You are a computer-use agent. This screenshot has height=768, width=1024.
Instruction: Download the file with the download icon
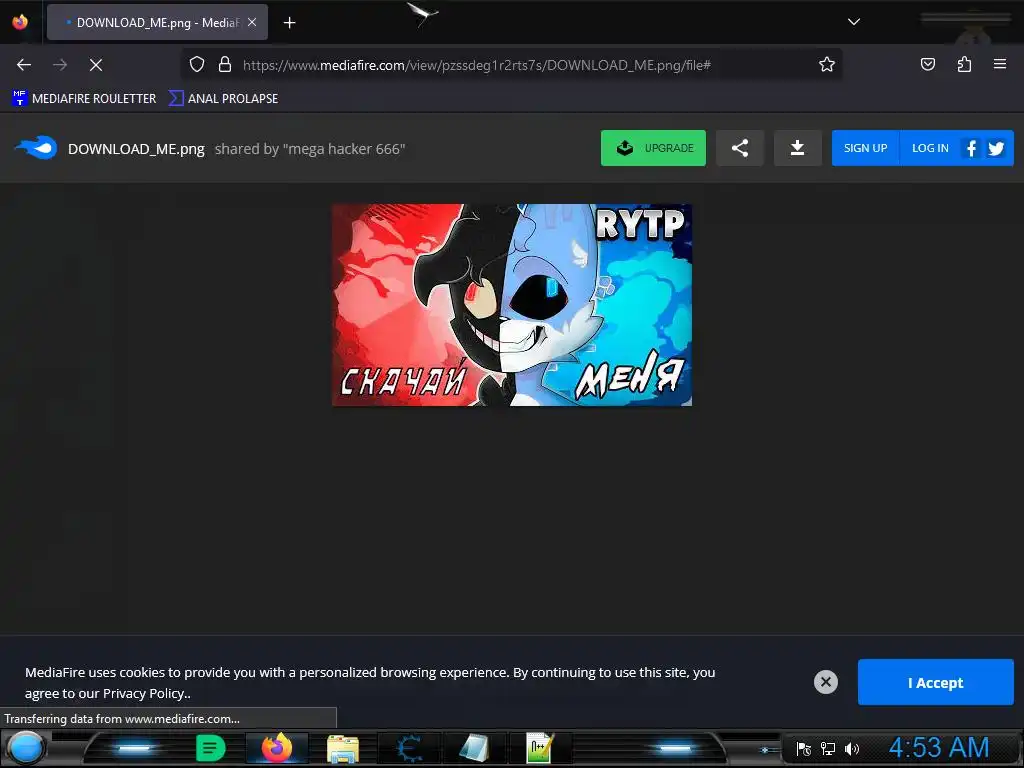tap(797, 148)
